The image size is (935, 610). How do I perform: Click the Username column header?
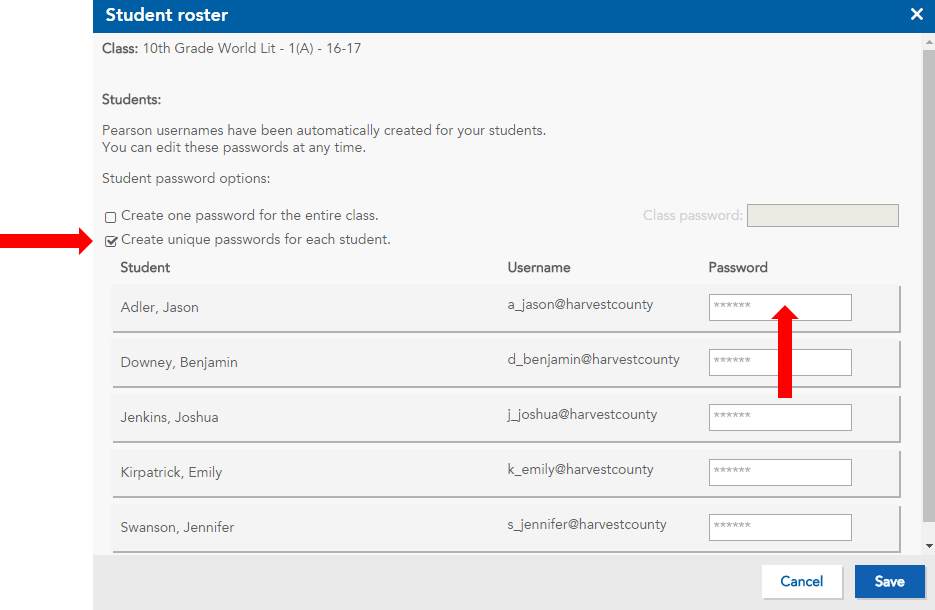[x=538, y=267]
